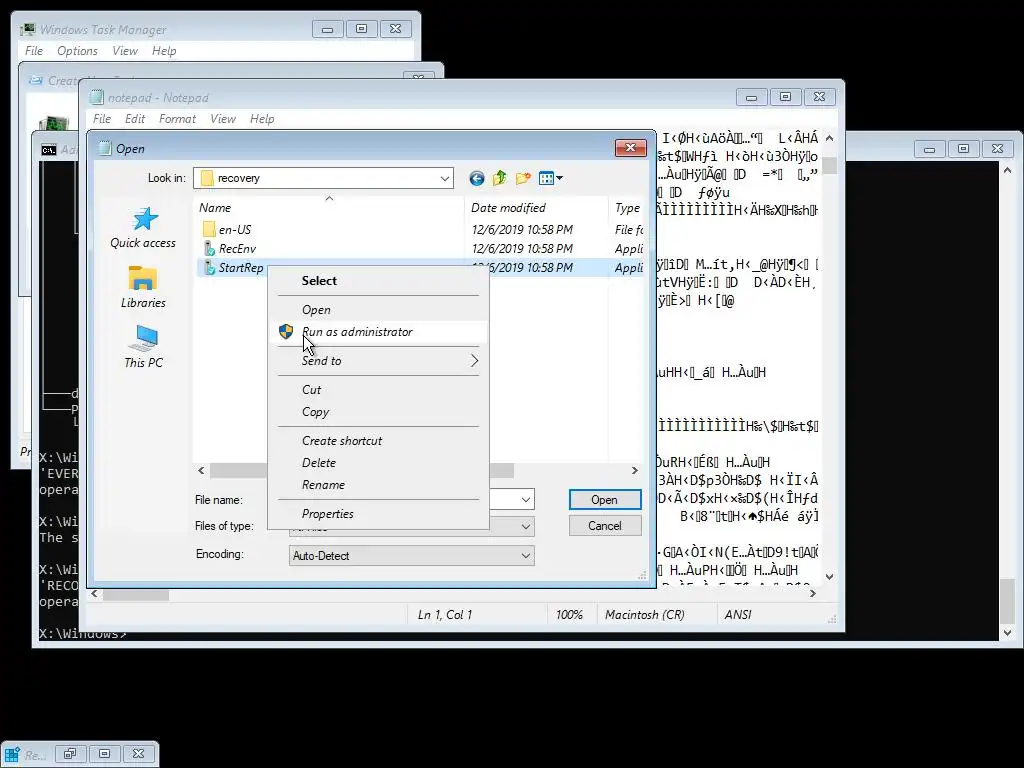Choose Copy in the context menu
This screenshot has width=1024, height=768.
(x=315, y=411)
